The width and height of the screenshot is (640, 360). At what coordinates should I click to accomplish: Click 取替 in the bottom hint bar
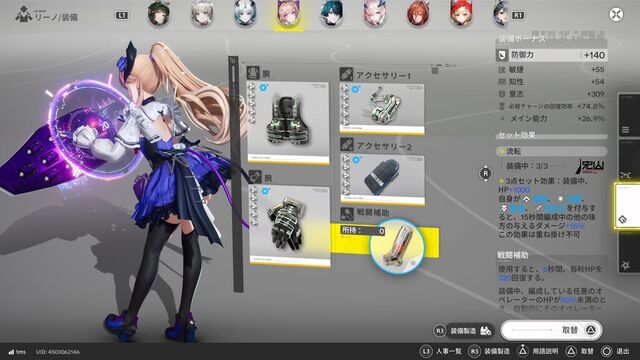click(587, 351)
